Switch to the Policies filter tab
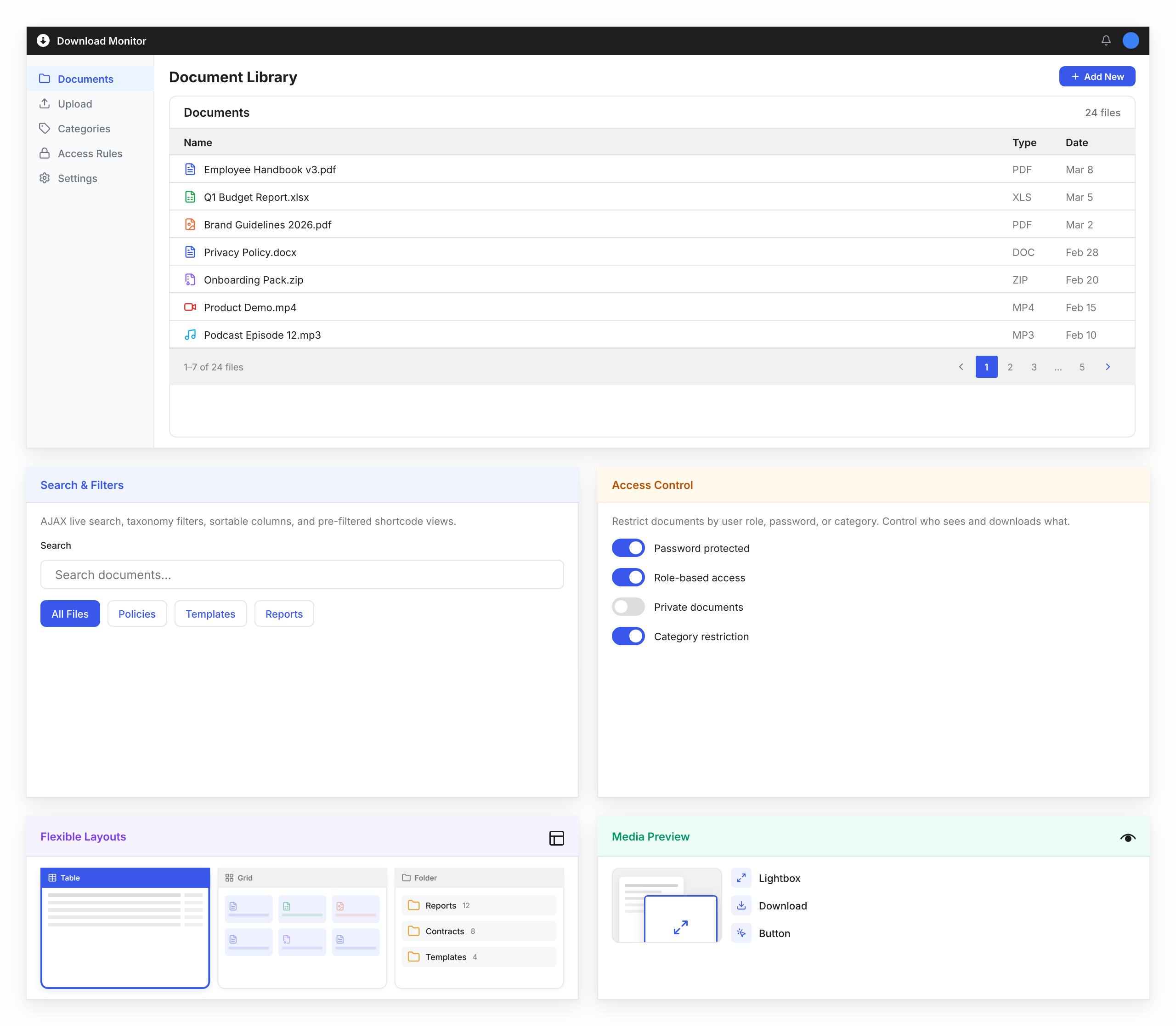The image size is (1176, 1034). pyautogui.click(x=137, y=614)
